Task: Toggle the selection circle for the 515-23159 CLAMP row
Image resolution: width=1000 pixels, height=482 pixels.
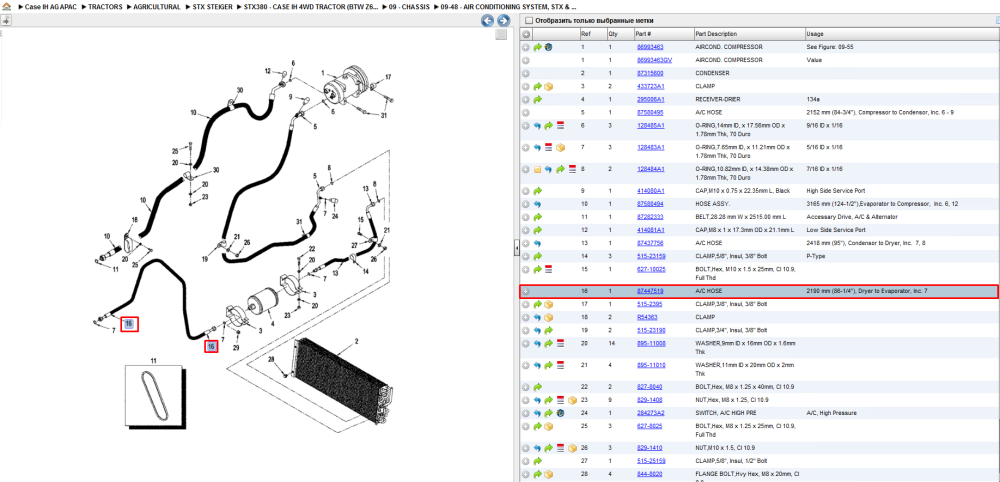Action: coord(526,256)
